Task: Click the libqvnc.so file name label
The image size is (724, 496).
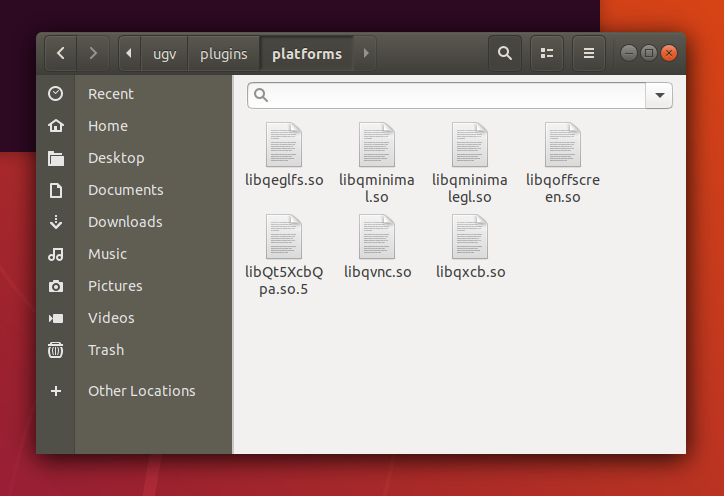Action: point(377,272)
